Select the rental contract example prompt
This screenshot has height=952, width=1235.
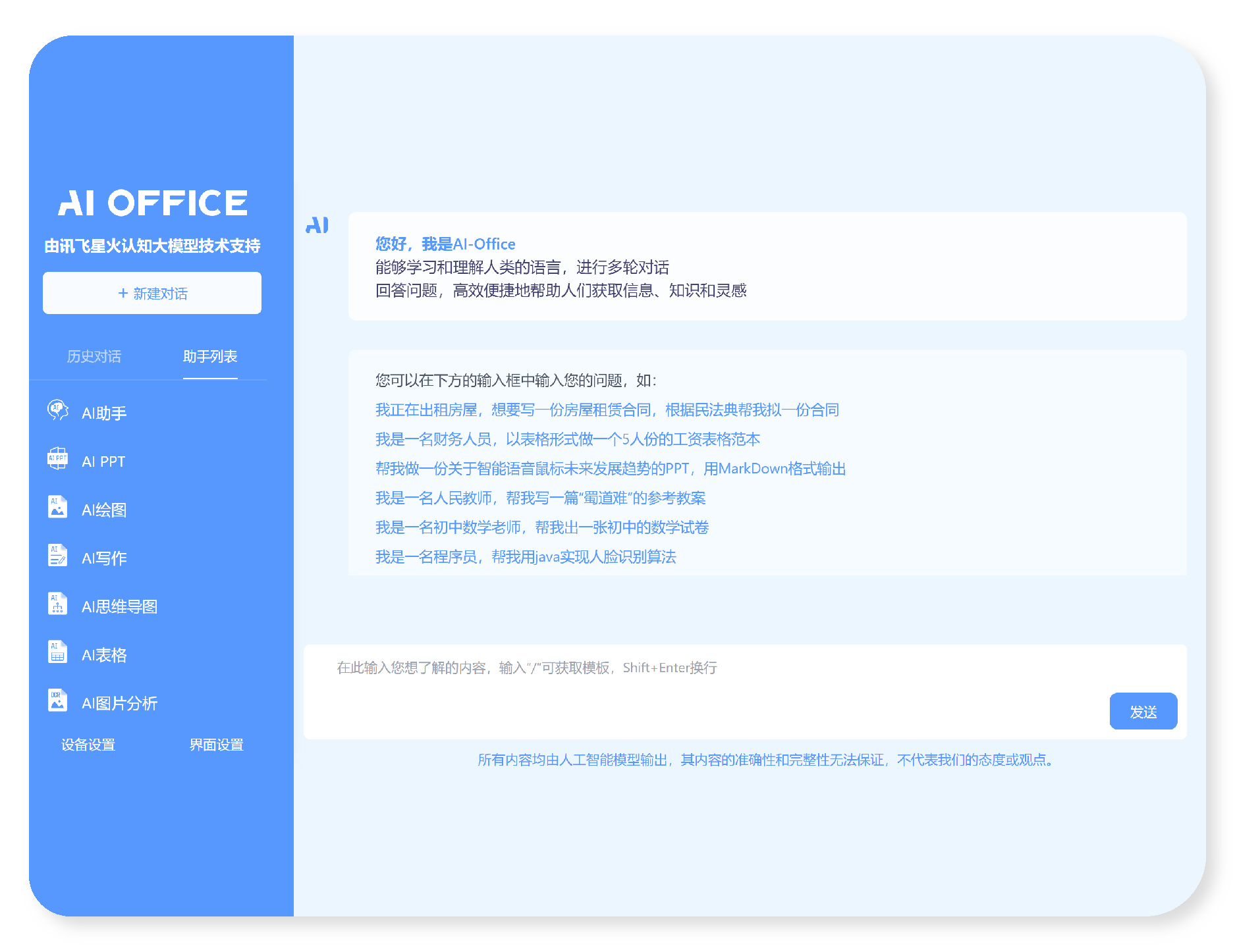[607, 410]
